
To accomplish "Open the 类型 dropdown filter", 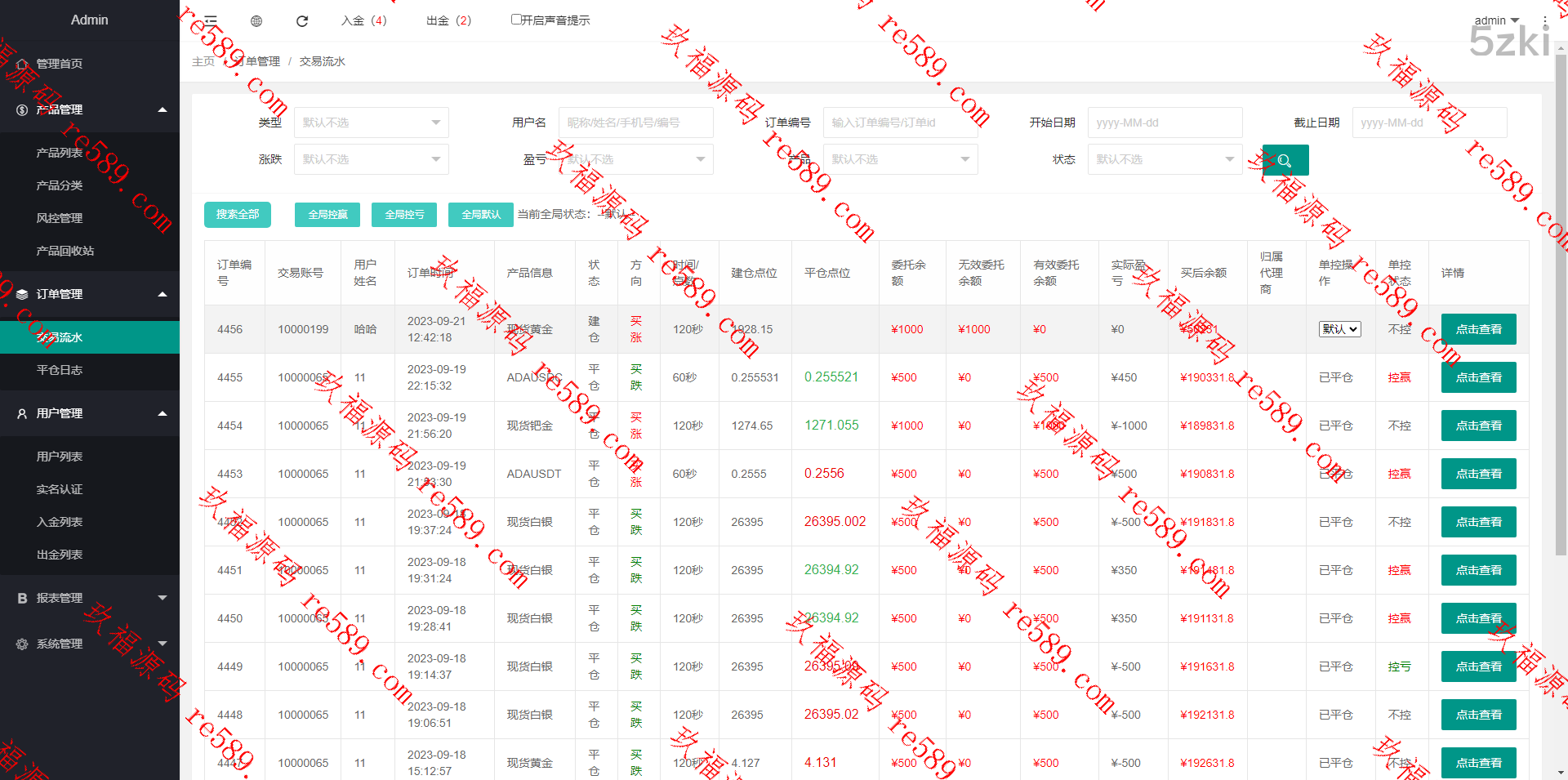I will pyautogui.click(x=371, y=123).
